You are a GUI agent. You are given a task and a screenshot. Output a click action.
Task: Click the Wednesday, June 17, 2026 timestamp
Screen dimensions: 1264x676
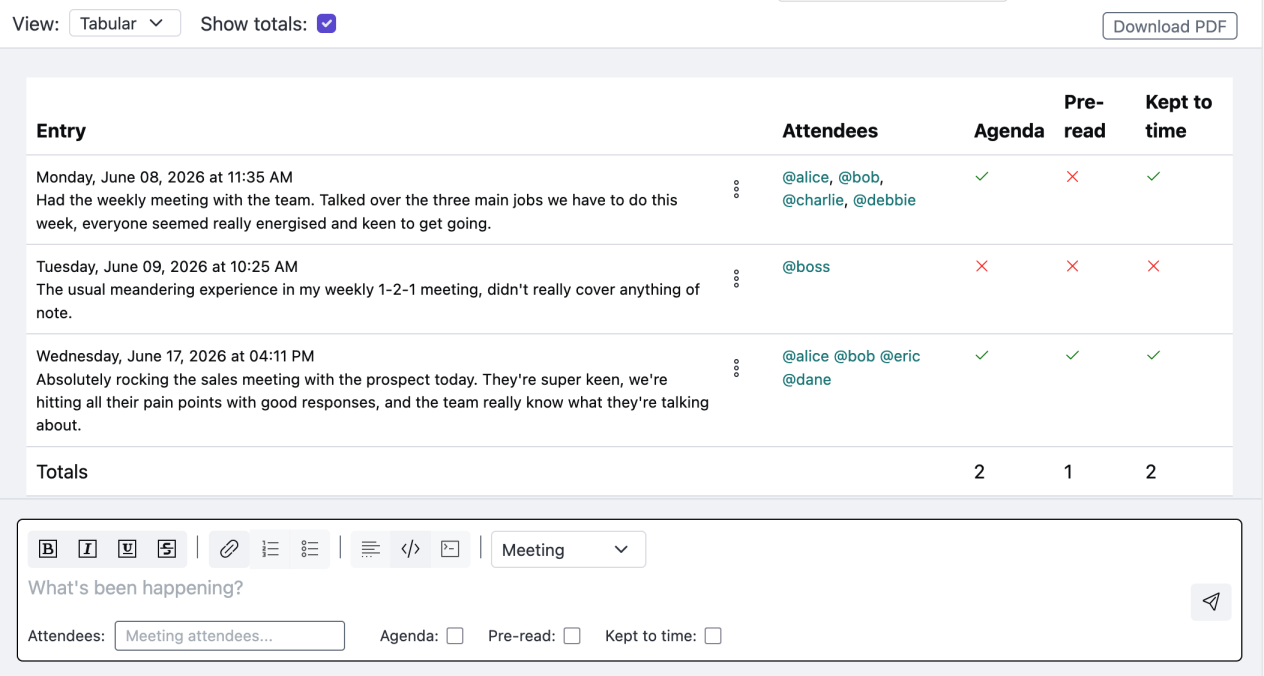pos(175,356)
